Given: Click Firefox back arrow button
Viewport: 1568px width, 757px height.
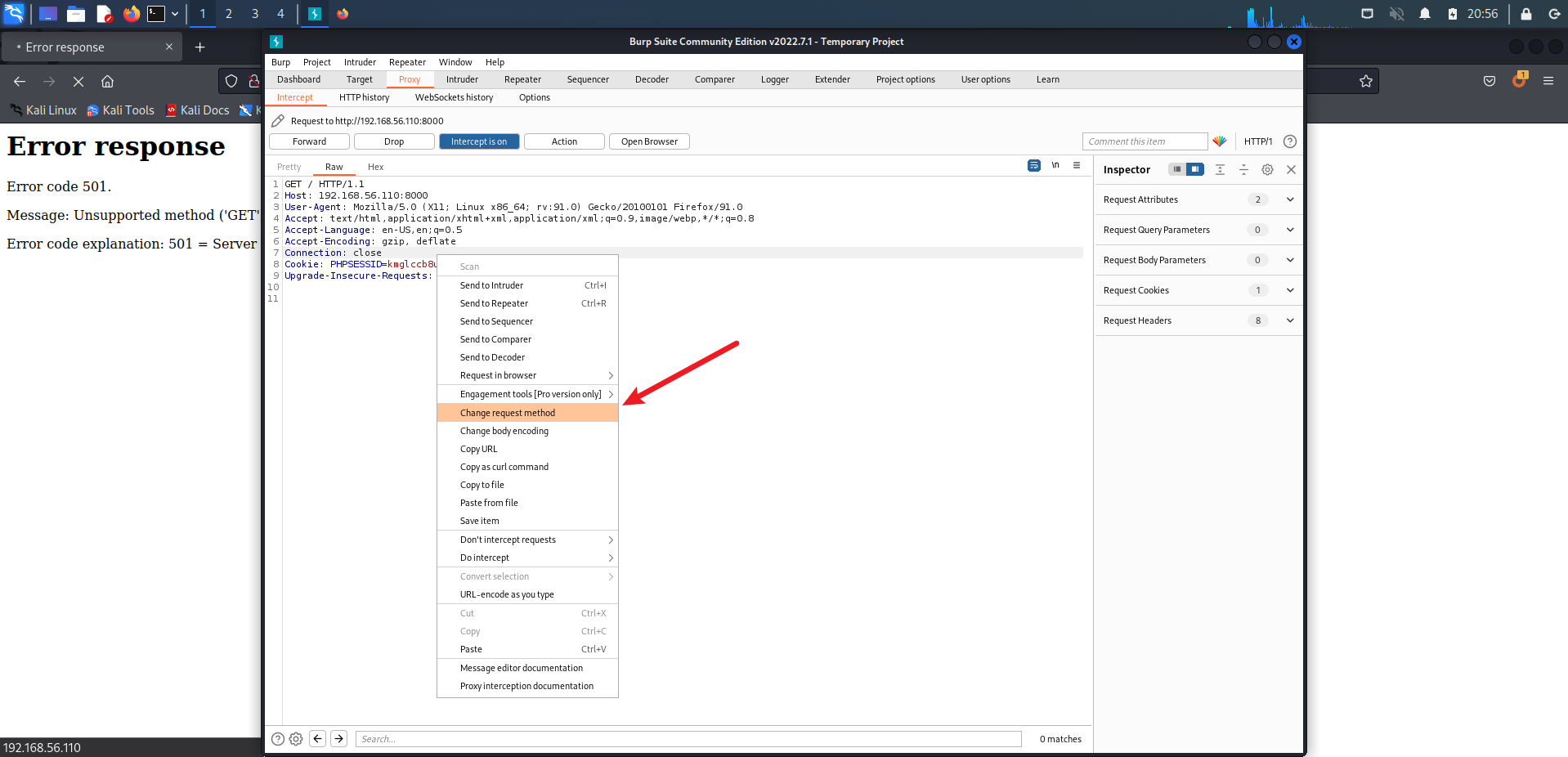Looking at the screenshot, I should (20, 81).
